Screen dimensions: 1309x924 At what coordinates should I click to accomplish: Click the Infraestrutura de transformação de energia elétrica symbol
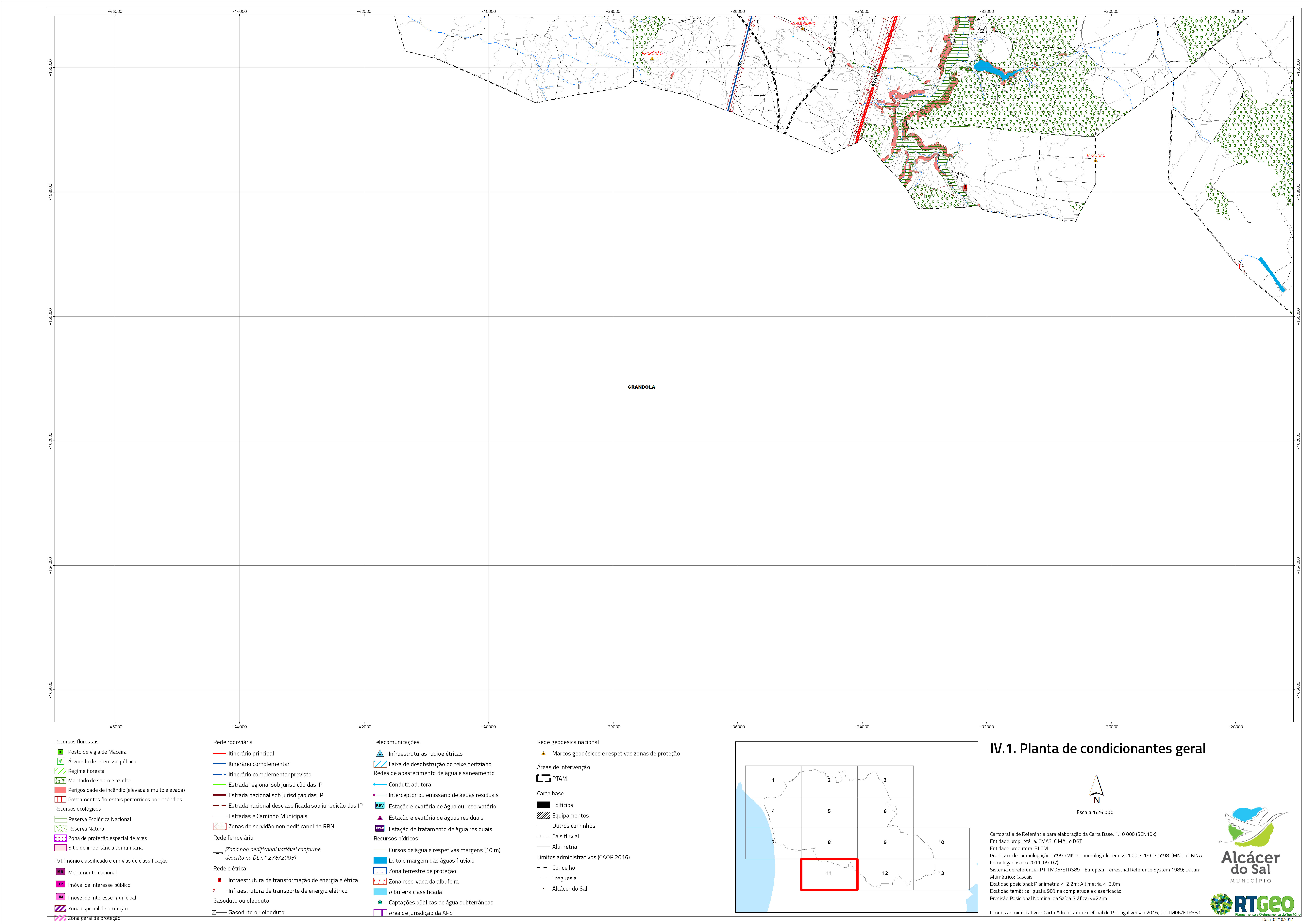point(220,880)
